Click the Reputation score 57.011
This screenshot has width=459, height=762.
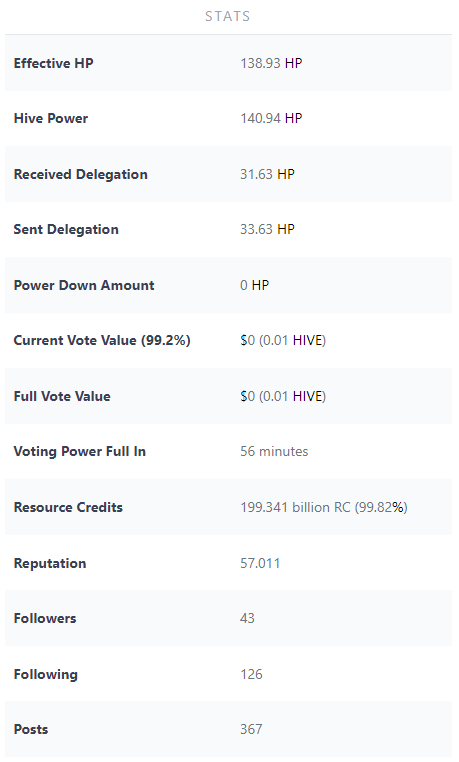point(260,563)
